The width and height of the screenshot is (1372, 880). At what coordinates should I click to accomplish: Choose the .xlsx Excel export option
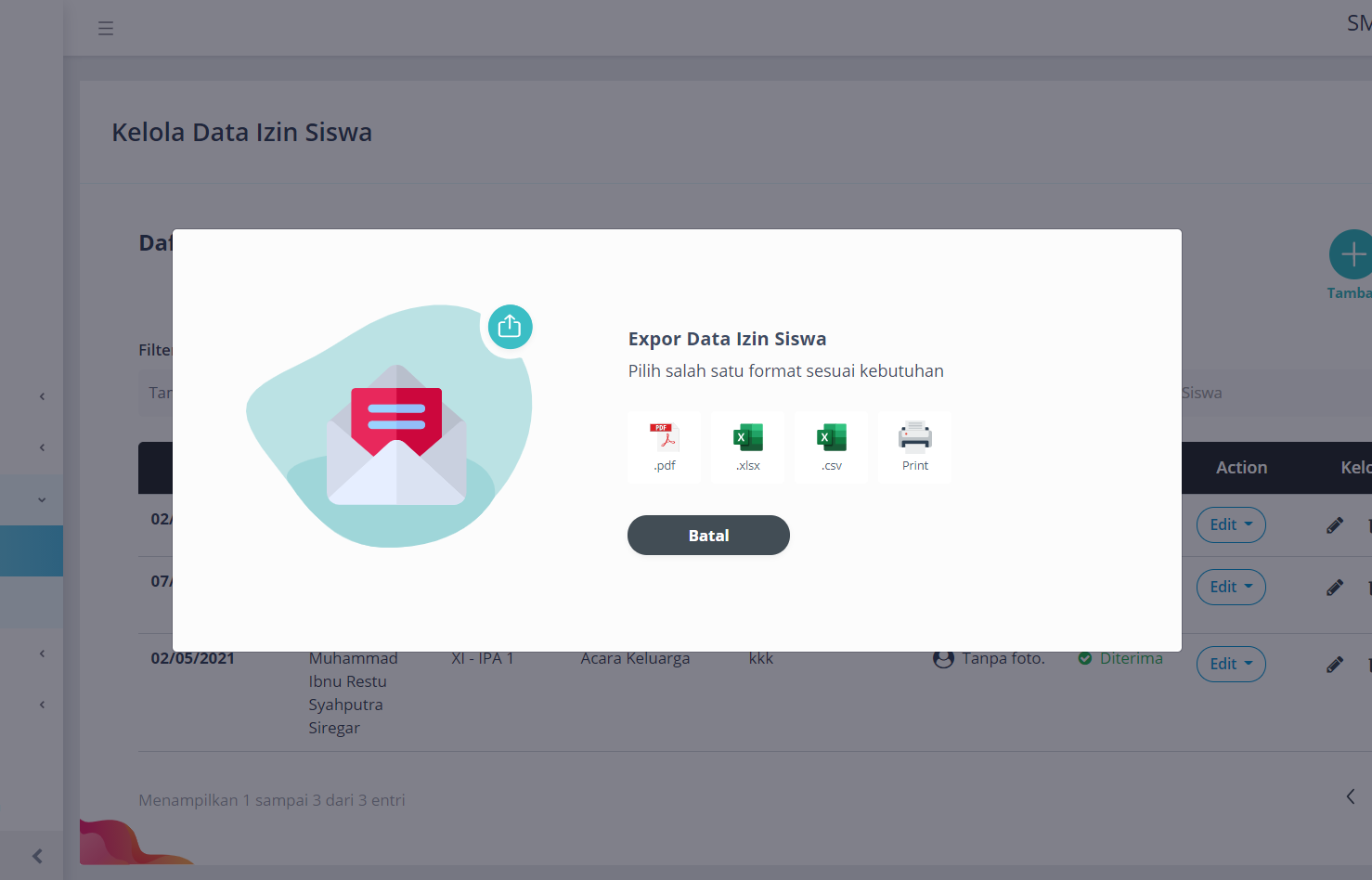(x=747, y=446)
